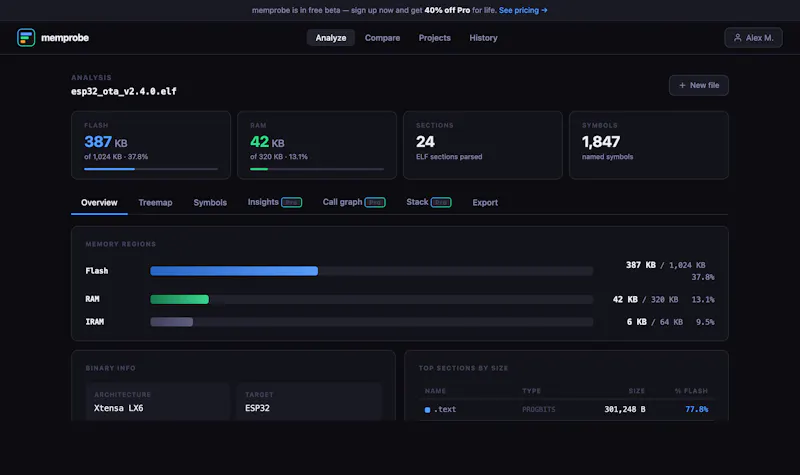
Task: Click the Flash 387 KB summary card
Action: [x=151, y=145]
